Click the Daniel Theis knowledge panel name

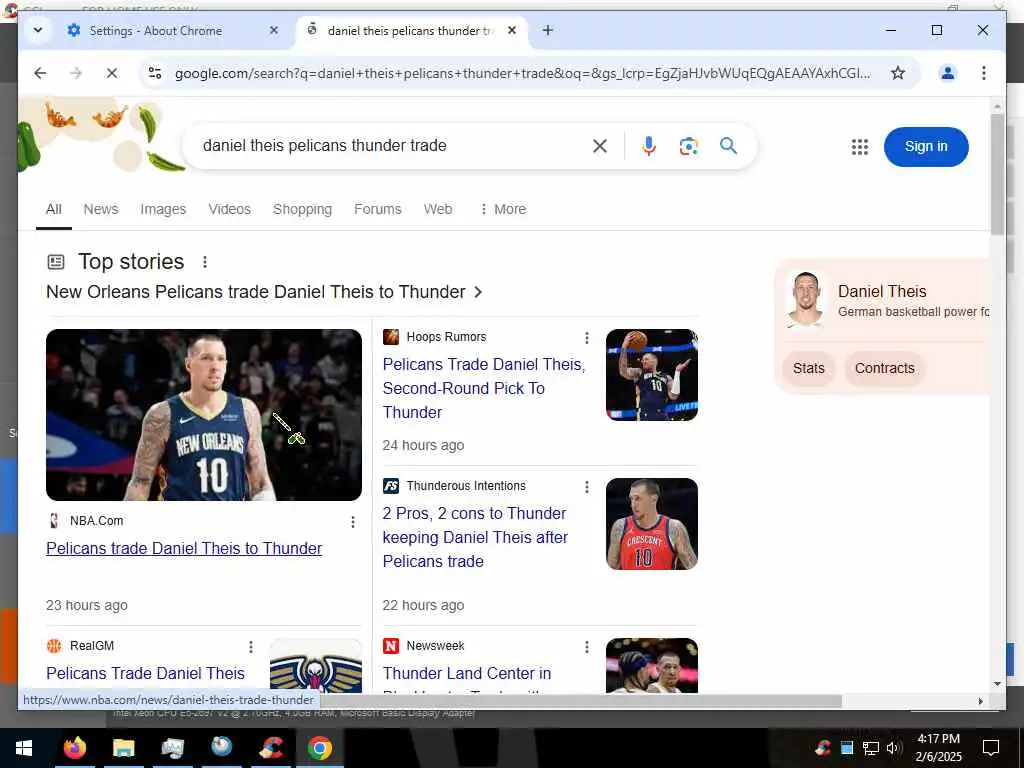click(x=882, y=291)
